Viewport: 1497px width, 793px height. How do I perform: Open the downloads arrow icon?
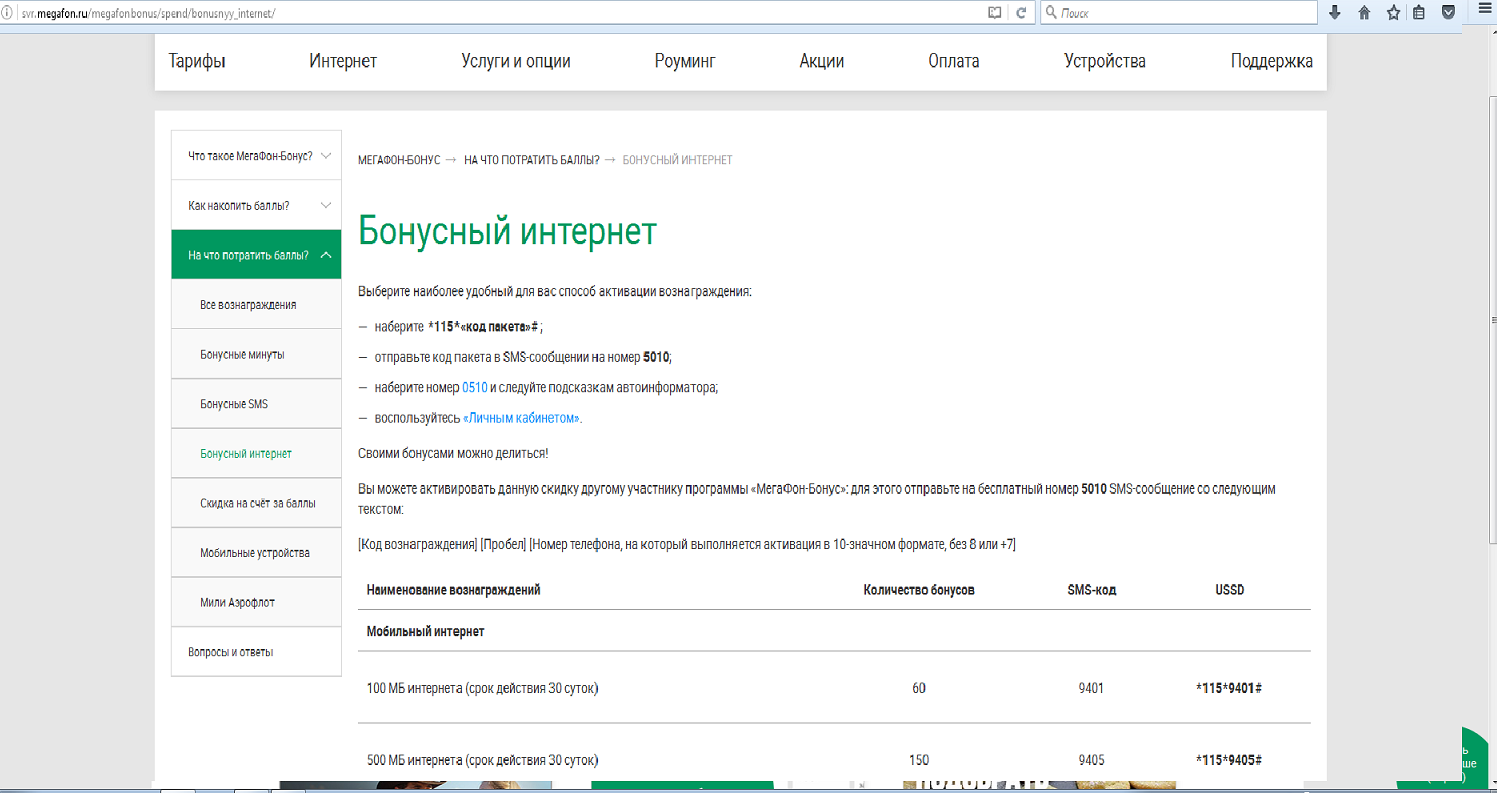point(1335,13)
